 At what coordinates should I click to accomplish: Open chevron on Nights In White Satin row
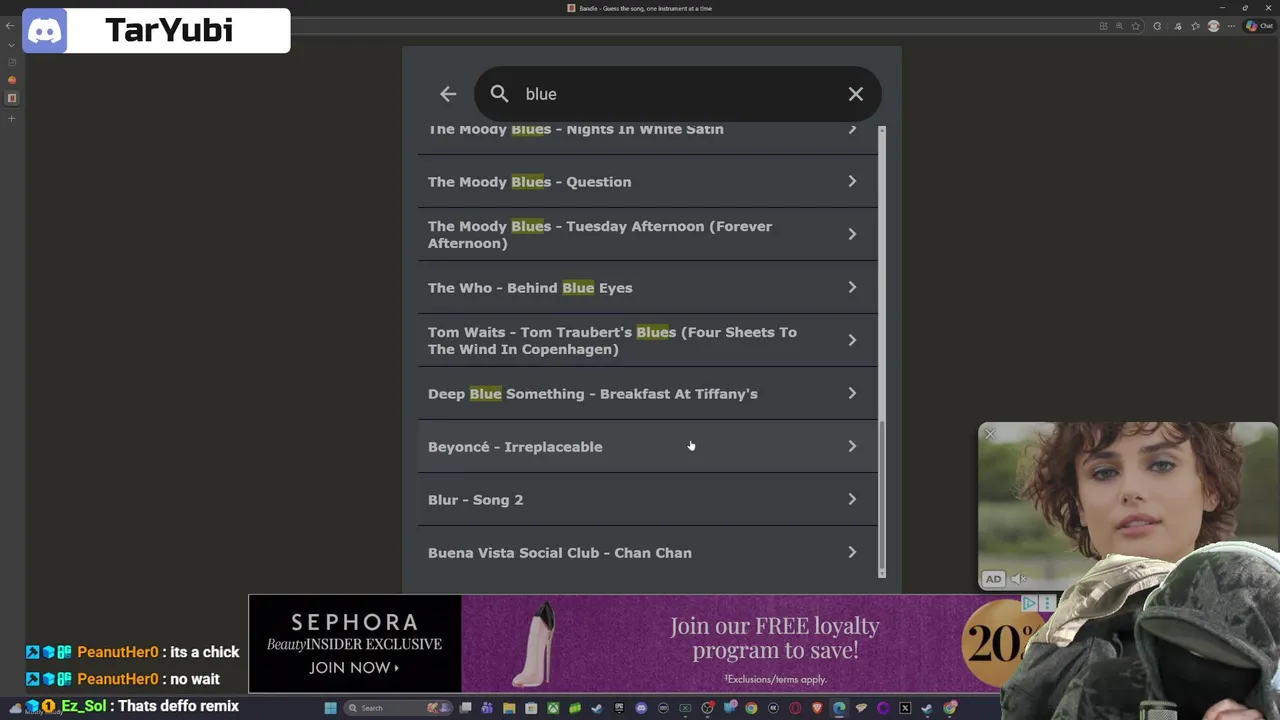[852, 129]
